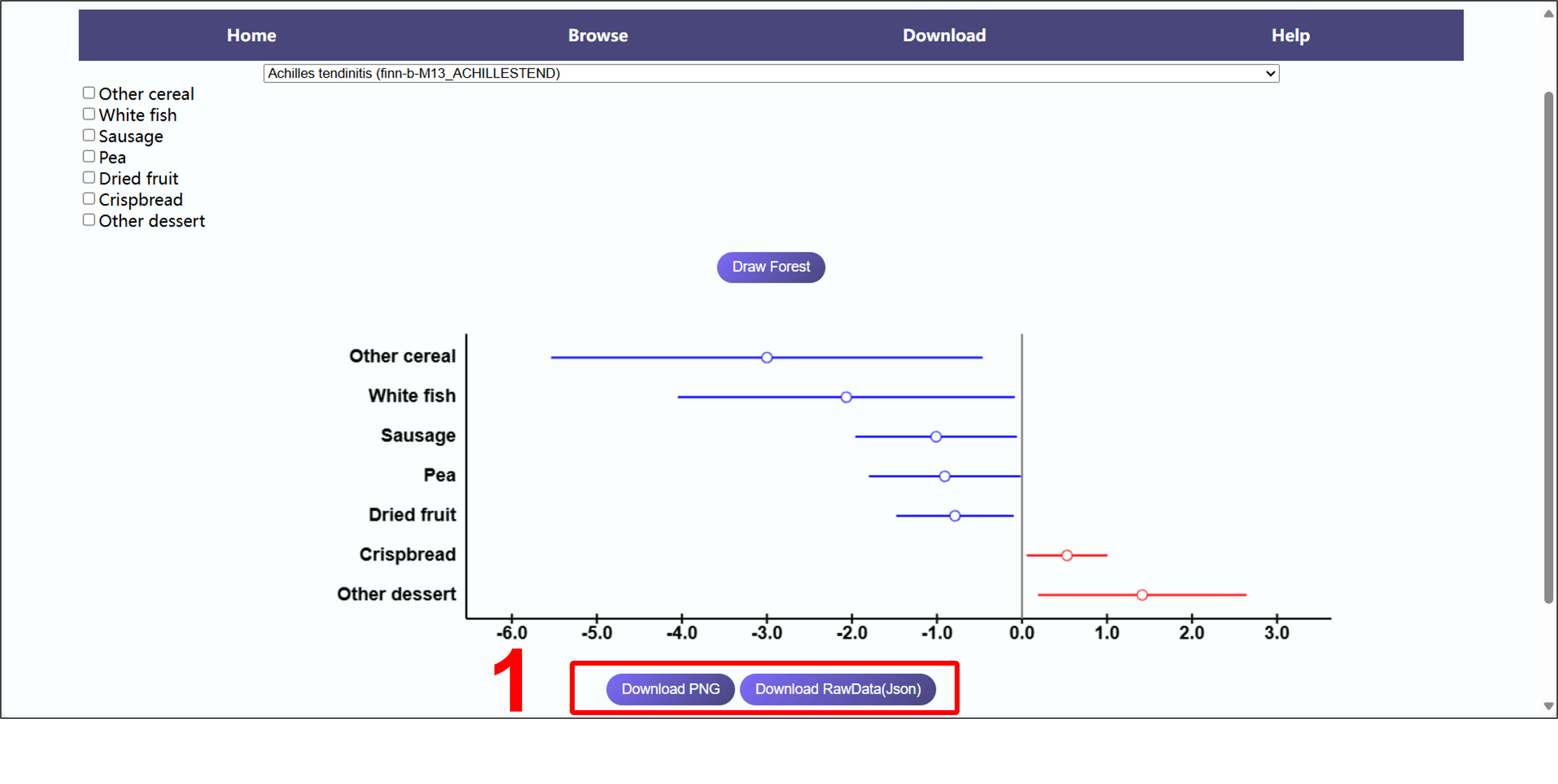This screenshot has height=784, width=1558.
Task: Toggle the Dried fruit checkbox
Action: click(89, 178)
